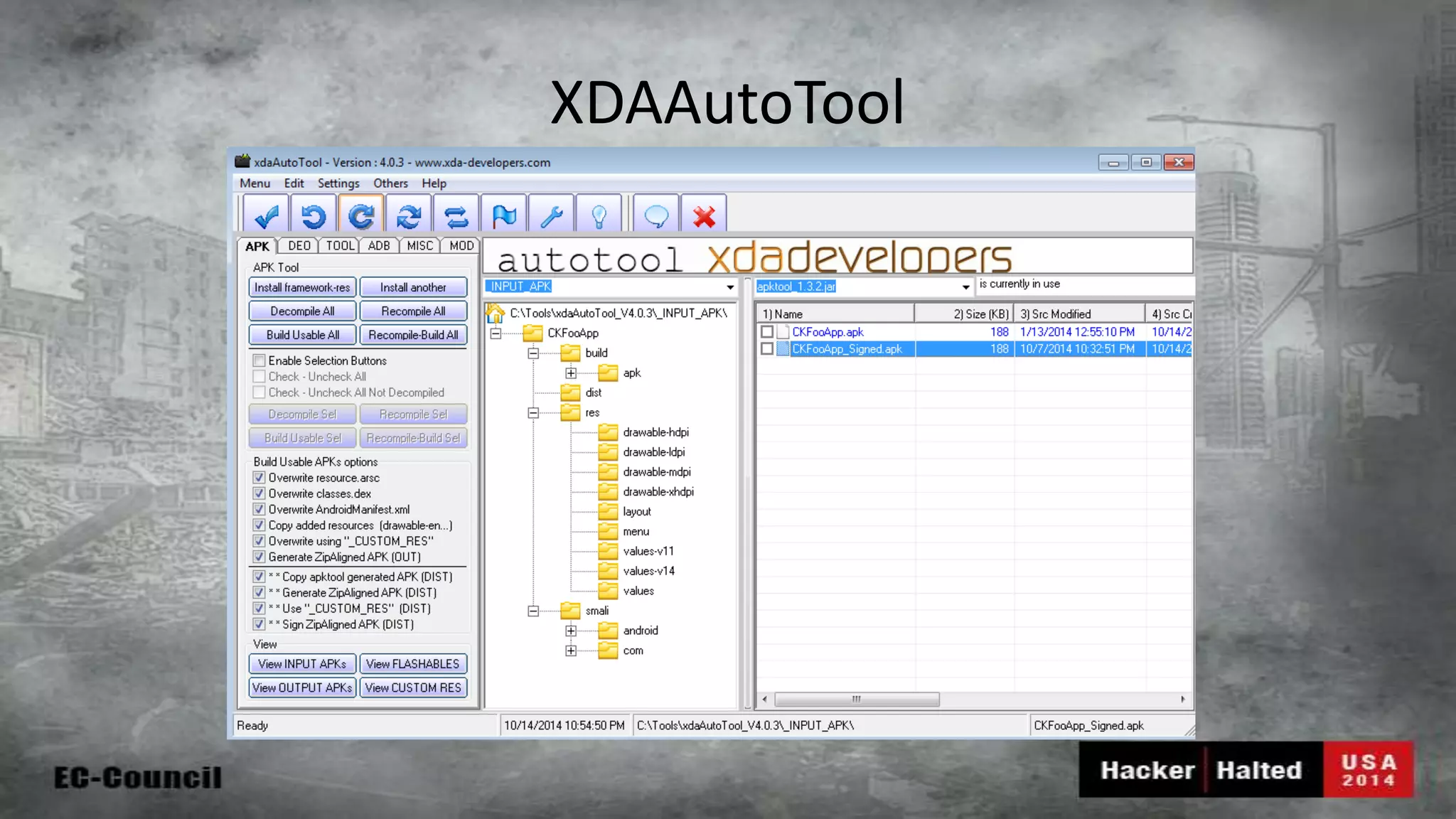
Task: Collapse the res tree node
Action: click(x=533, y=413)
